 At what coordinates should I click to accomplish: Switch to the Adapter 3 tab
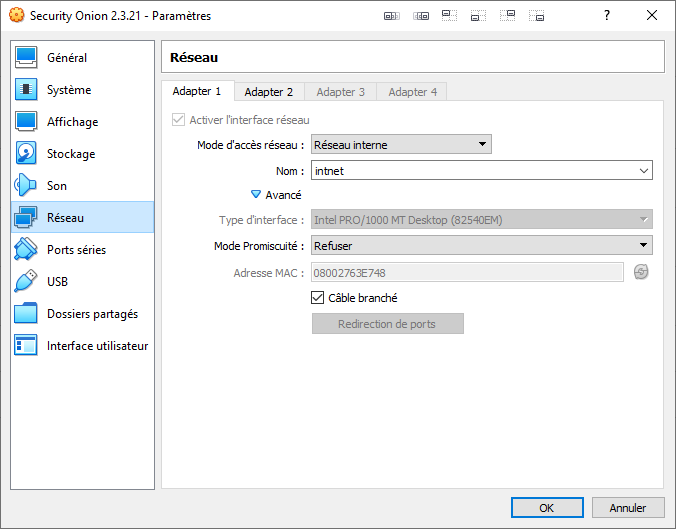(340, 92)
